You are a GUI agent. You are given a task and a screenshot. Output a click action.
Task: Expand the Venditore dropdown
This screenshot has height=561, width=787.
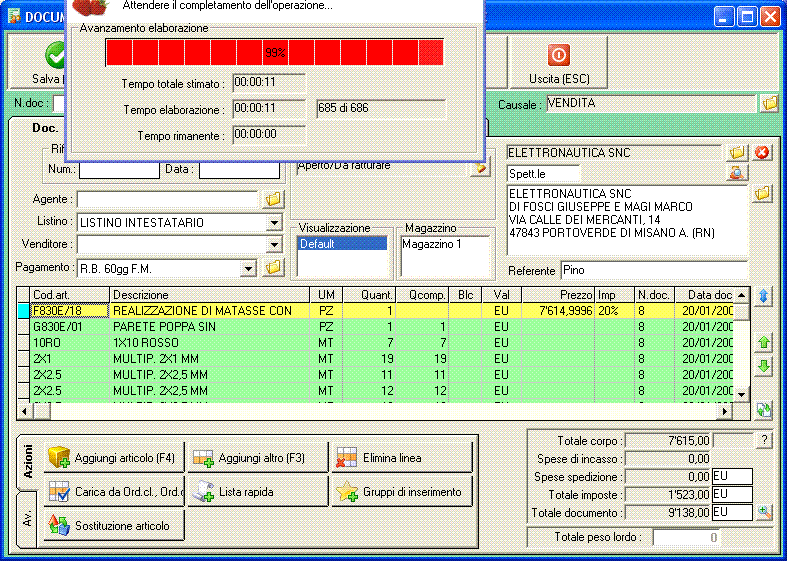[275, 245]
